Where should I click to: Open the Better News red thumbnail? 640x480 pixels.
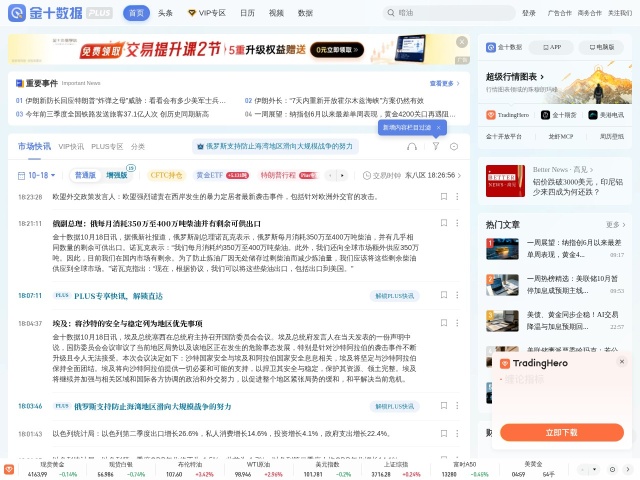pos(505,181)
